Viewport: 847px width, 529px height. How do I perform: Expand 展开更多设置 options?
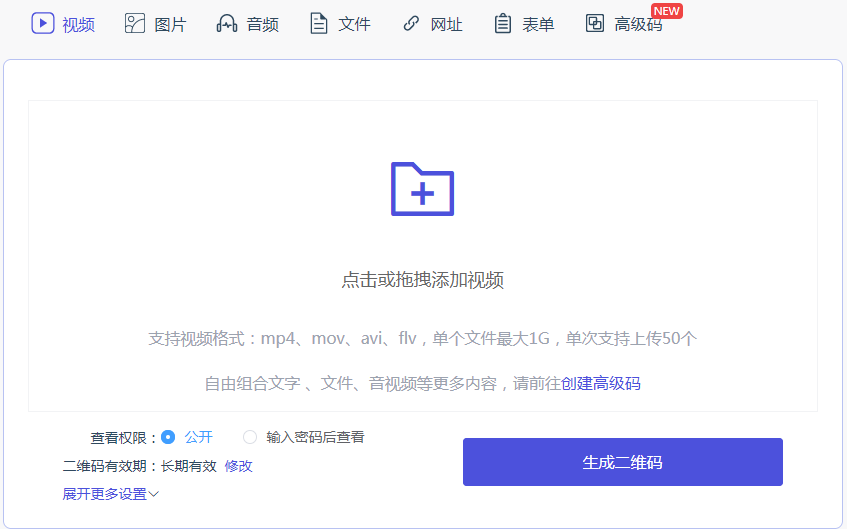(110, 494)
